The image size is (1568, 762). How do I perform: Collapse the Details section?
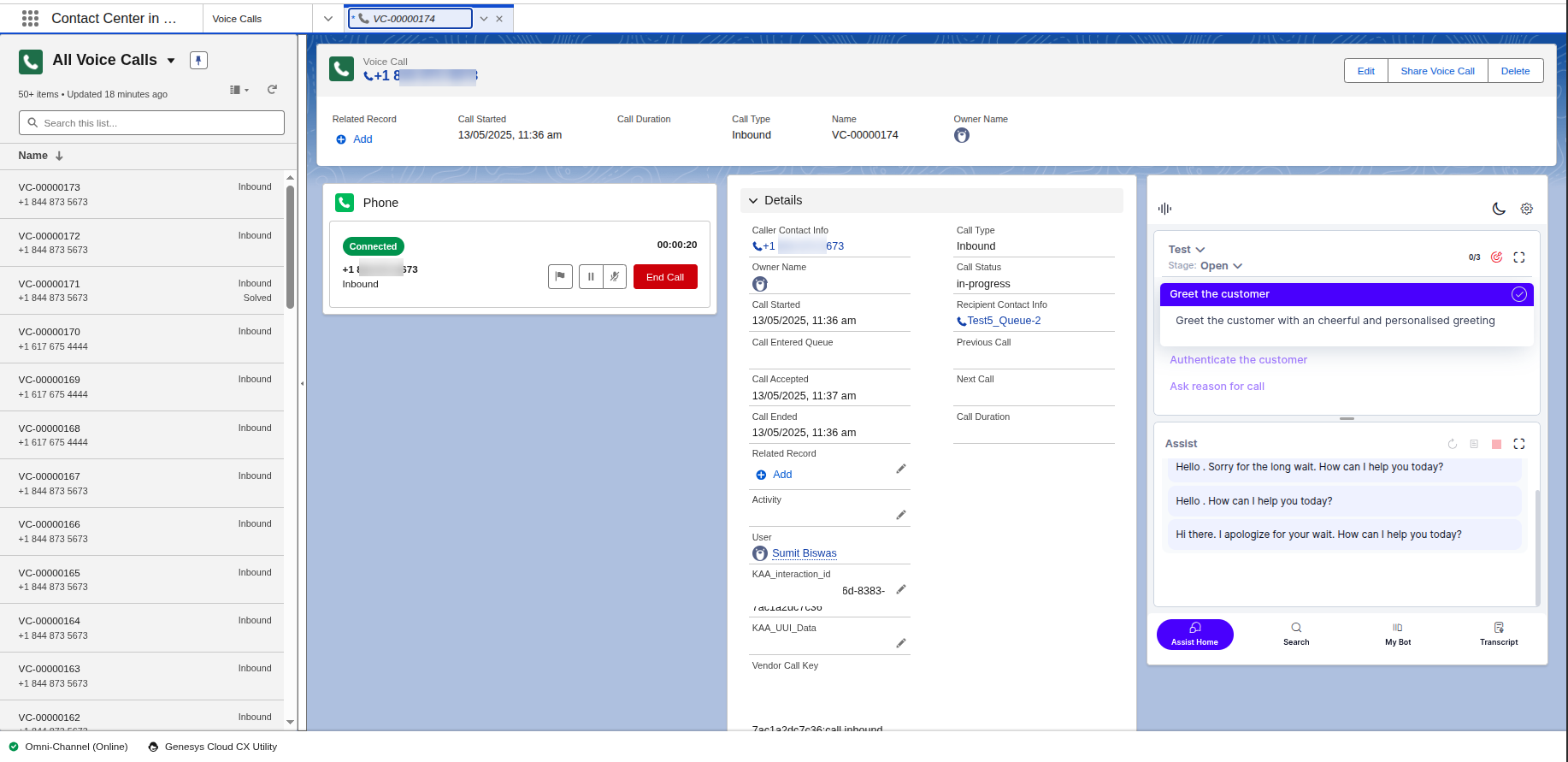point(753,201)
